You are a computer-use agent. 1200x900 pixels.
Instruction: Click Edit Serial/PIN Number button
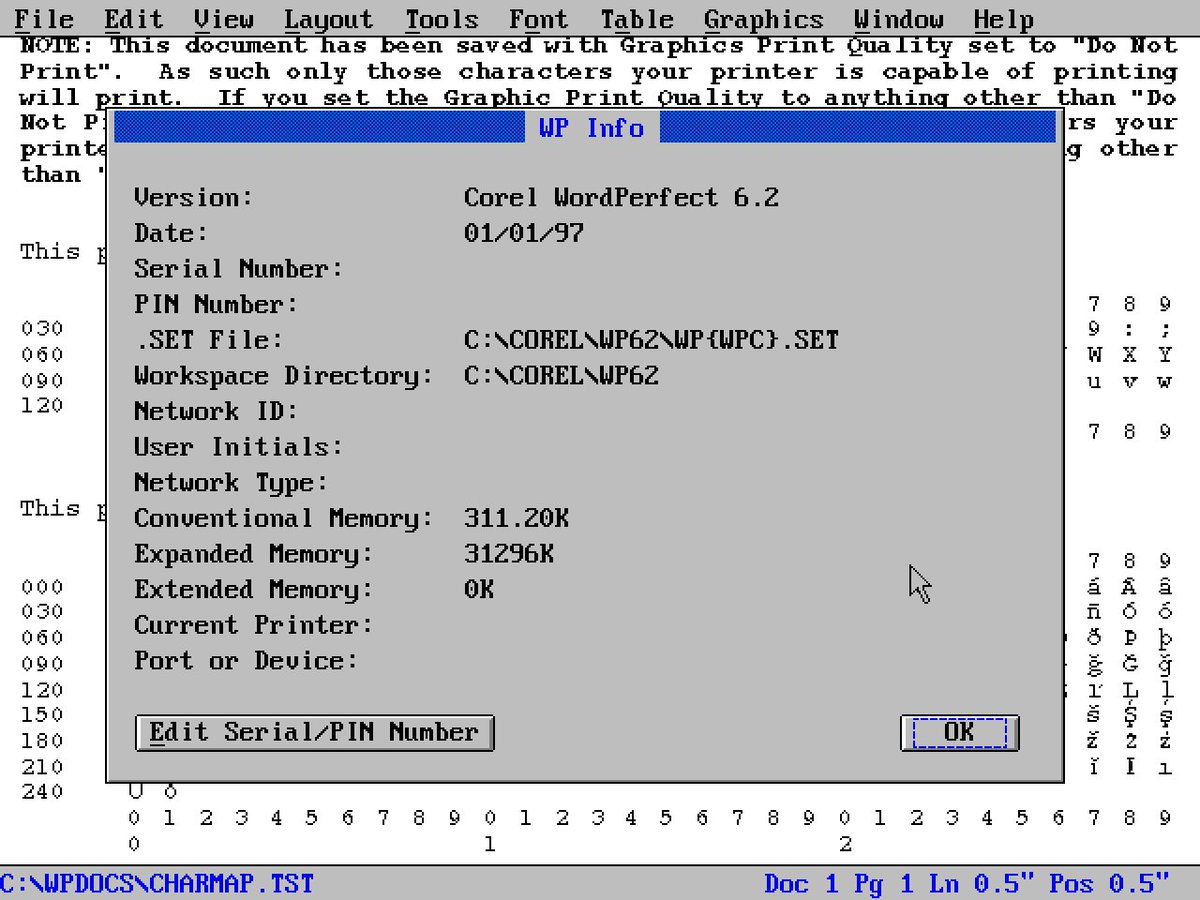coord(315,733)
